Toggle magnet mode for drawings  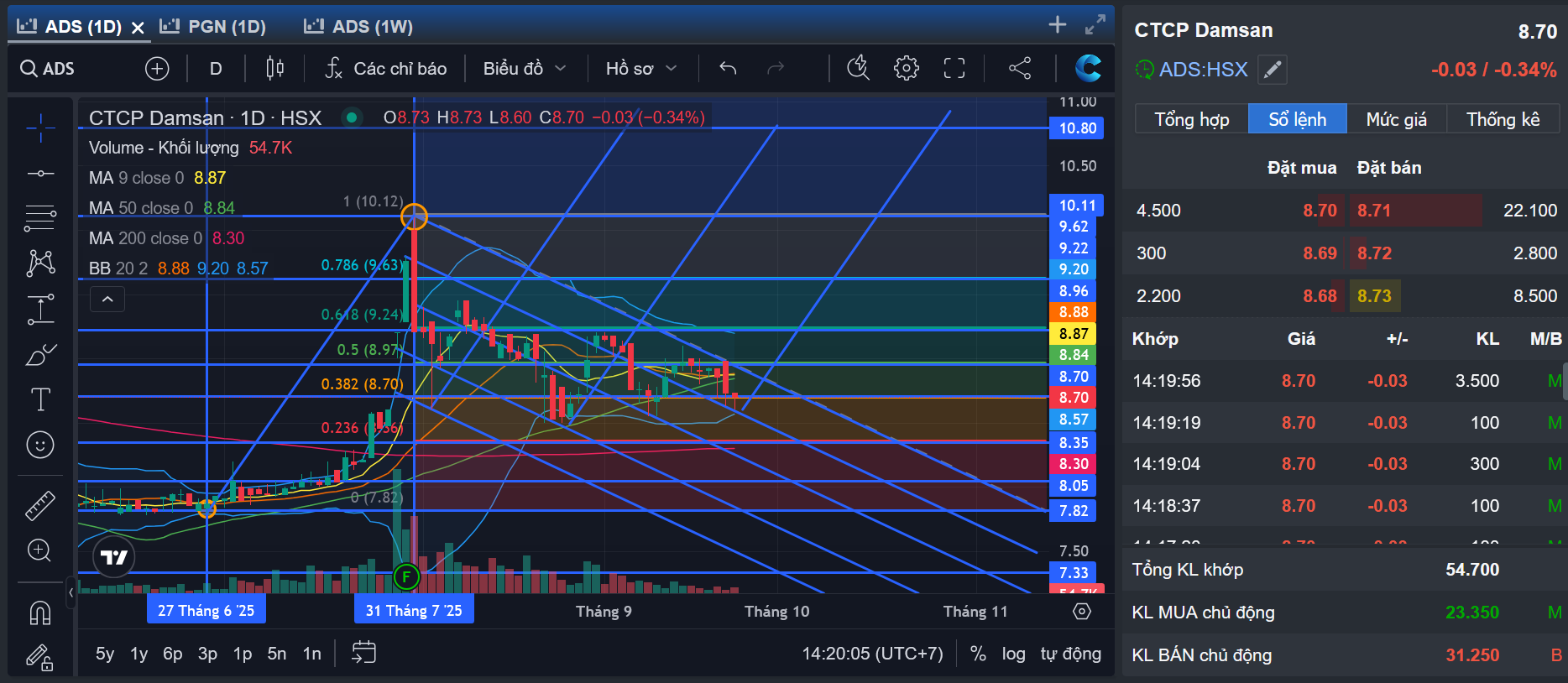[40, 613]
